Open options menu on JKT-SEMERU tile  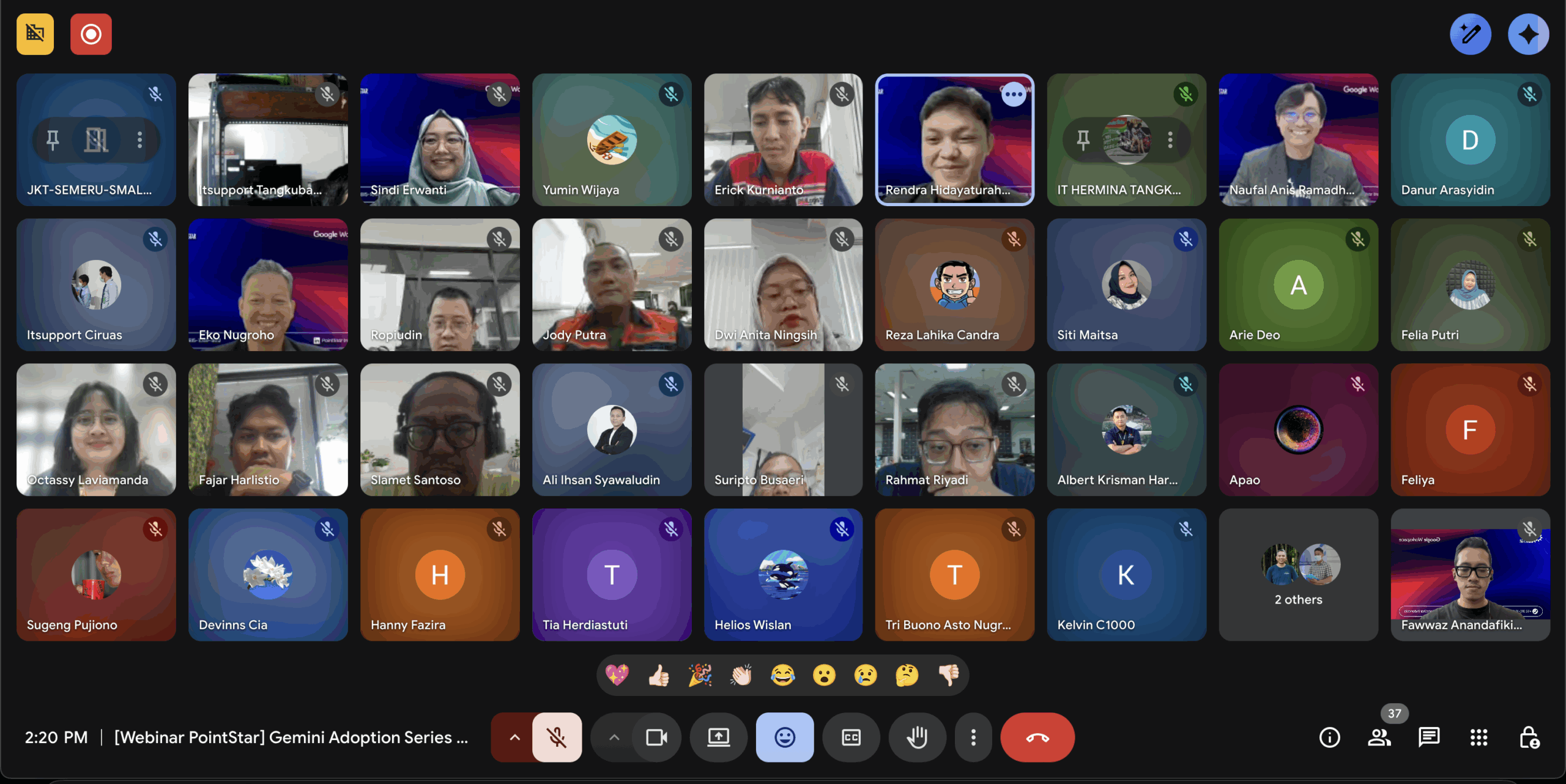pos(140,140)
